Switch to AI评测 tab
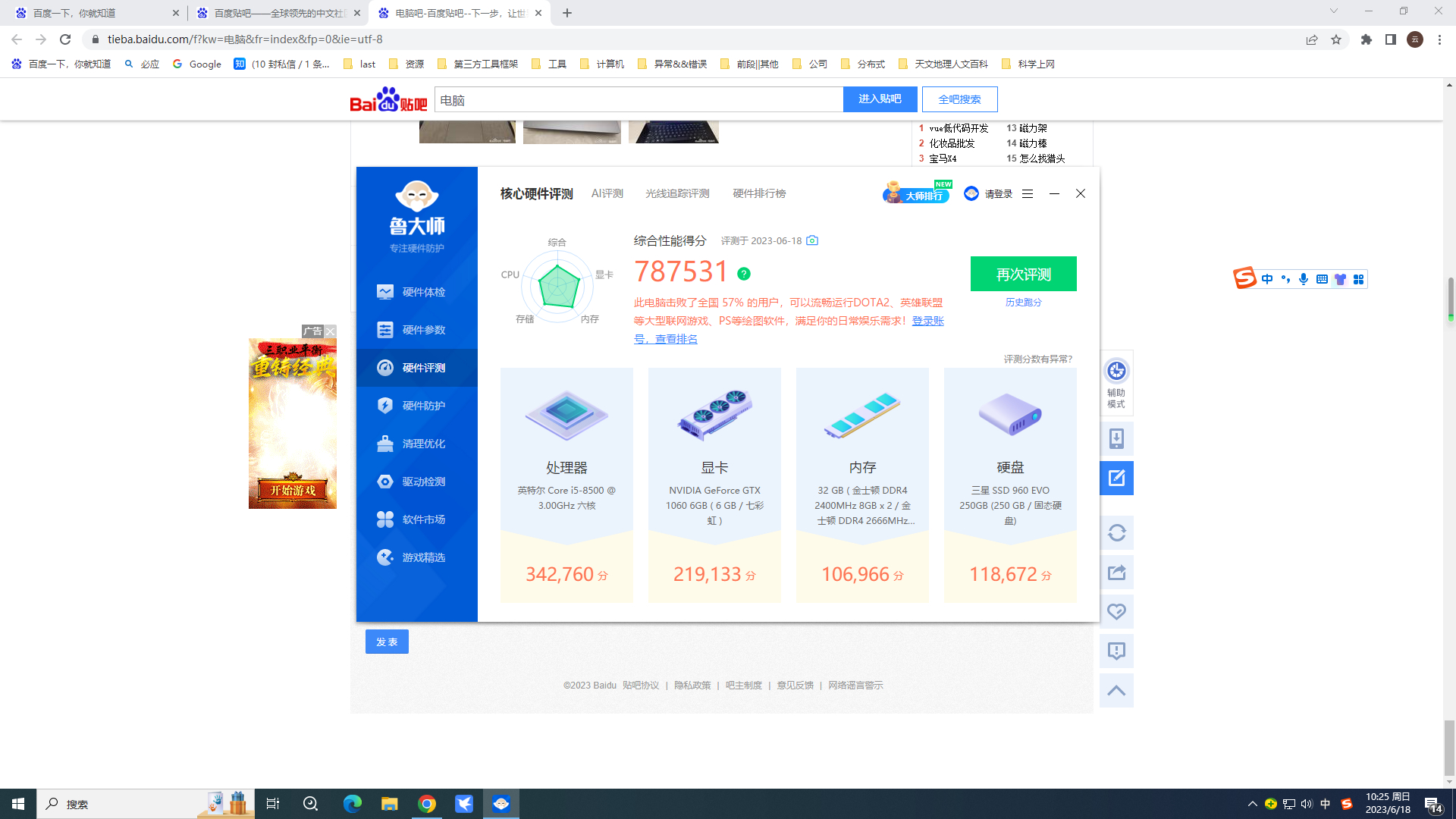Viewport: 1456px width, 819px height. point(607,193)
